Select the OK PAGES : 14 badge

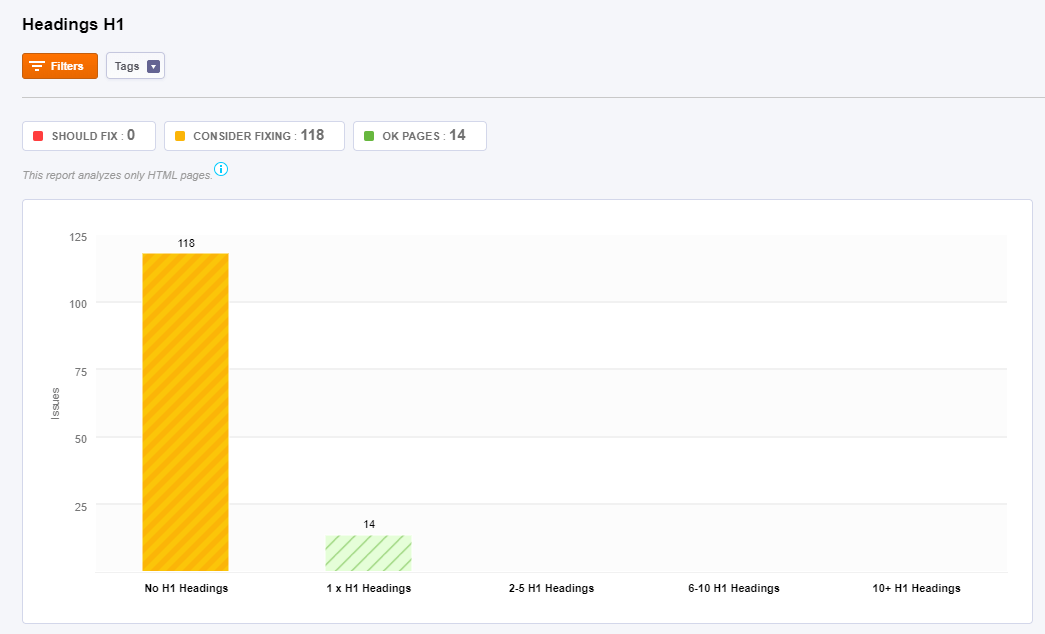coord(420,136)
